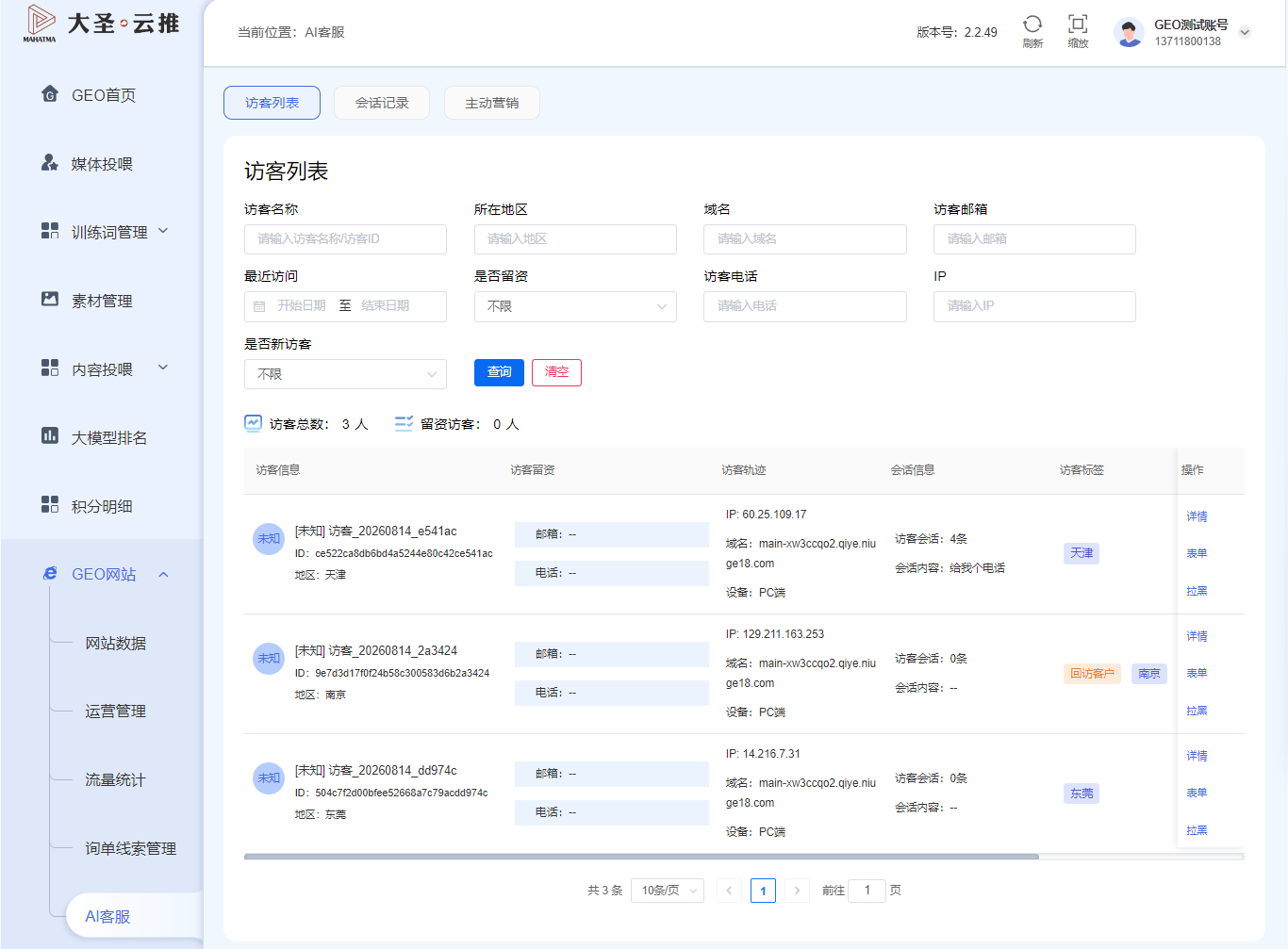
Task: Click the calendar icon in 最近访问
Action: coord(259,306)
